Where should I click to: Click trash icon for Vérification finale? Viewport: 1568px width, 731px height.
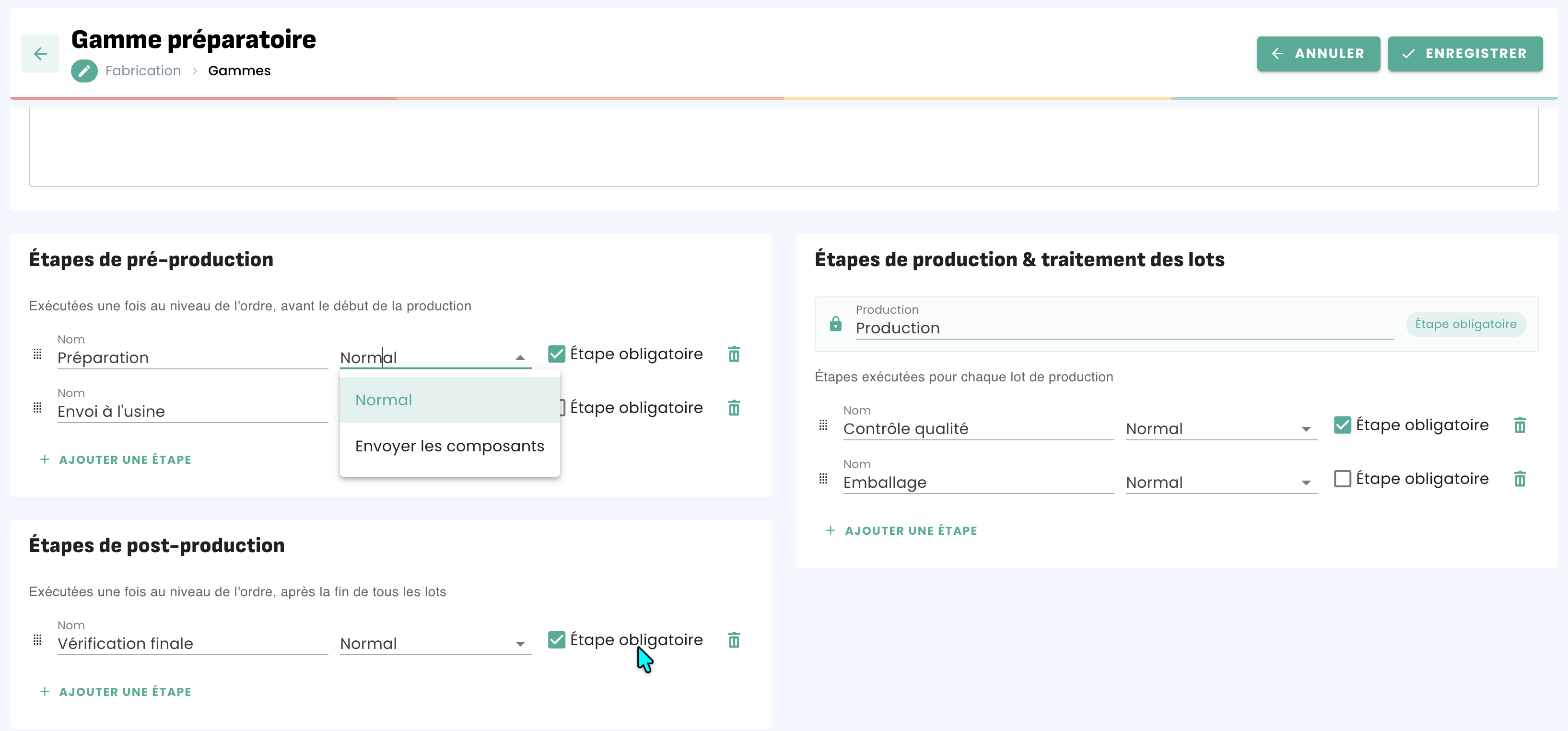coord(734,640)
